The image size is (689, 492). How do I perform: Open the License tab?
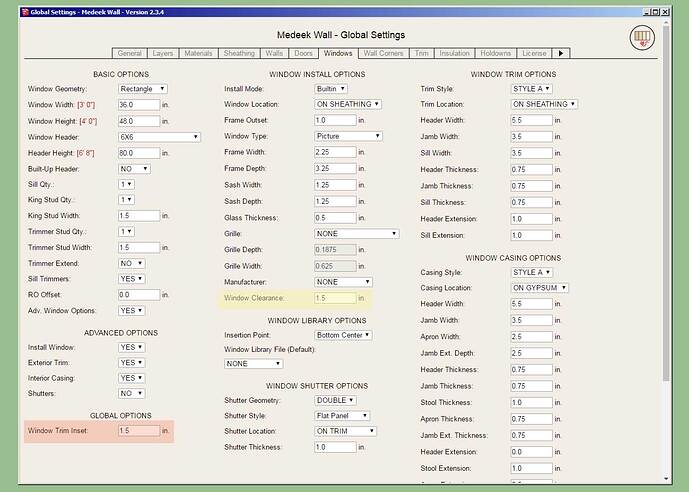[534, 53]
